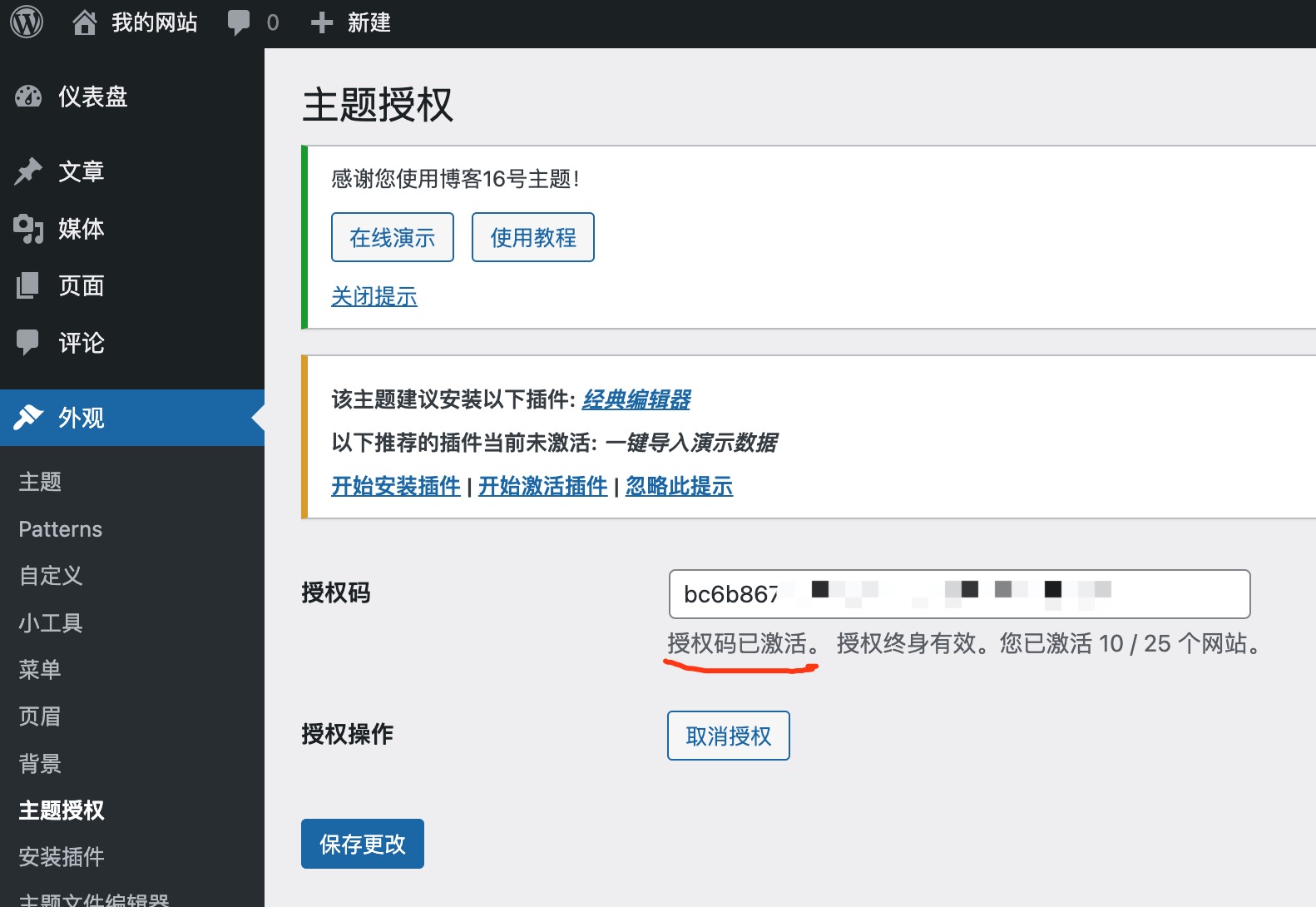The height and width of the screenshot is (907, 1316).
Task: Click the 感谢您使用博客16号主题 notice text
Action: [x=455, y=179]
